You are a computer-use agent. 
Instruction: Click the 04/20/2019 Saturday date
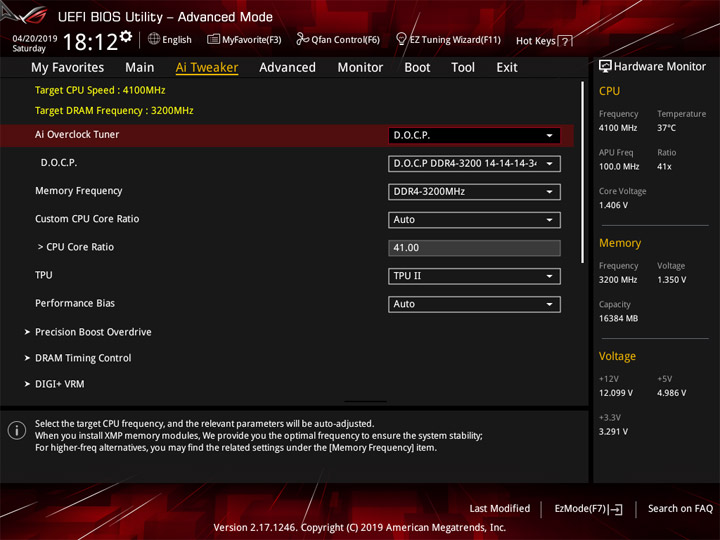34,43
